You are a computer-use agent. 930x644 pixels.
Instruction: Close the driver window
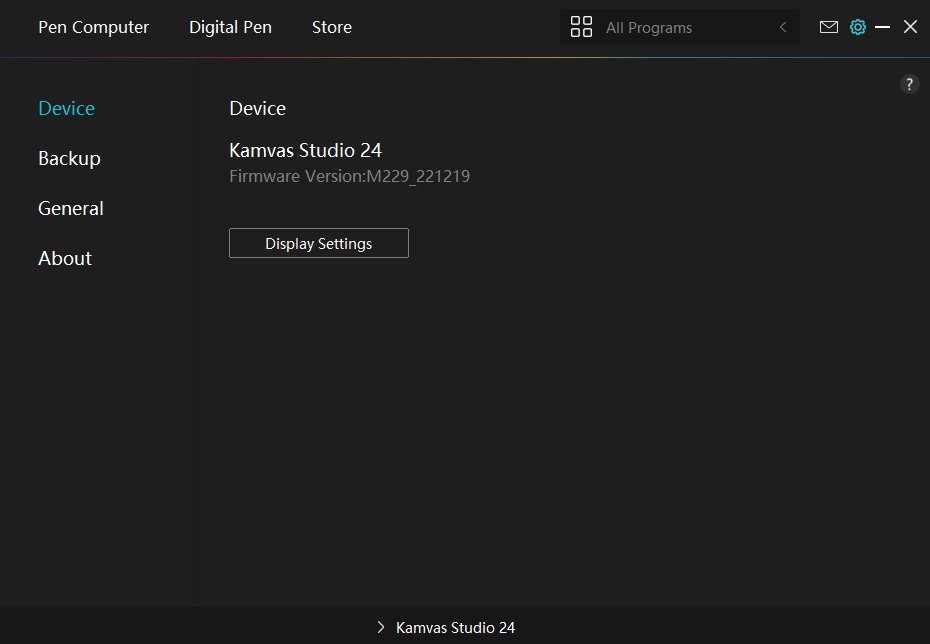coord(910,27)
